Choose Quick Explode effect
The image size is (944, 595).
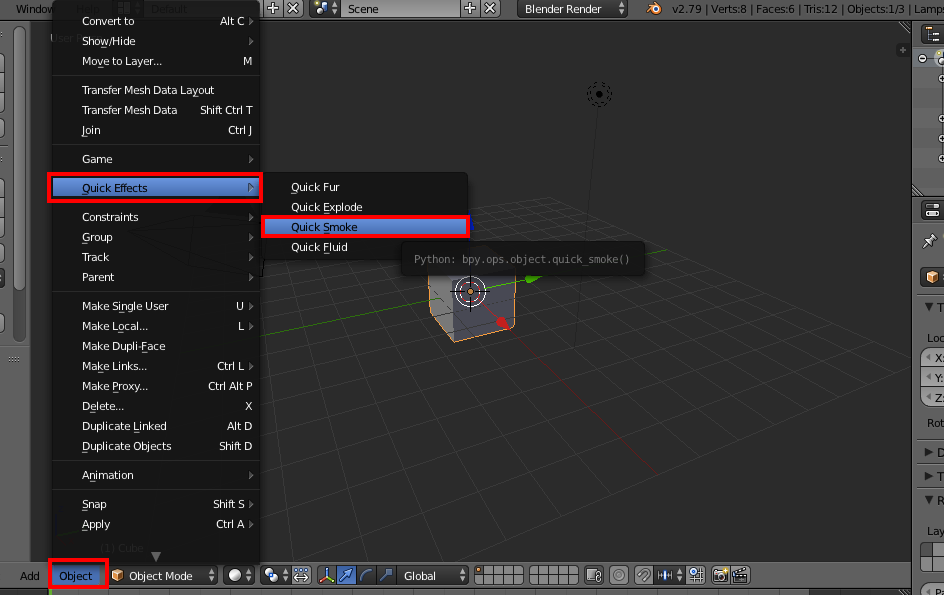click(365, 207)
